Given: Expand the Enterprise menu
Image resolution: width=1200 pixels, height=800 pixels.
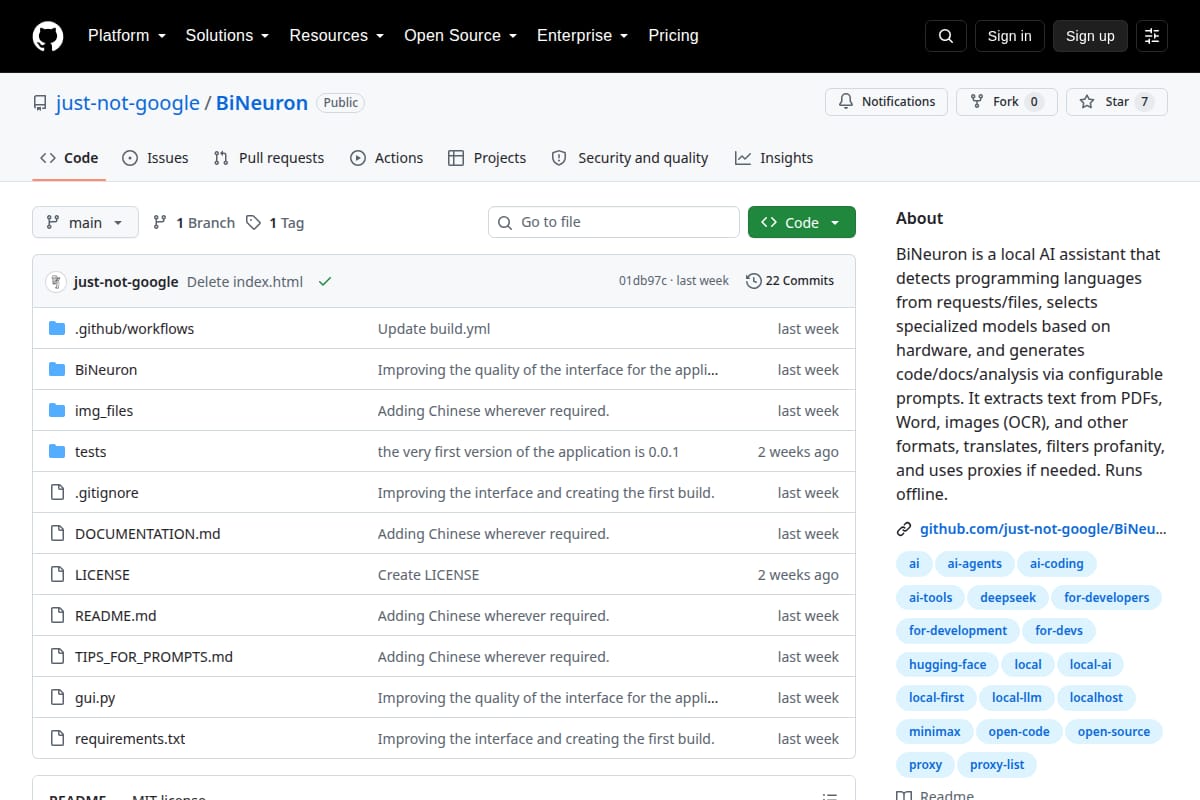Looking at the screenshot, I should tap(582, 36).
